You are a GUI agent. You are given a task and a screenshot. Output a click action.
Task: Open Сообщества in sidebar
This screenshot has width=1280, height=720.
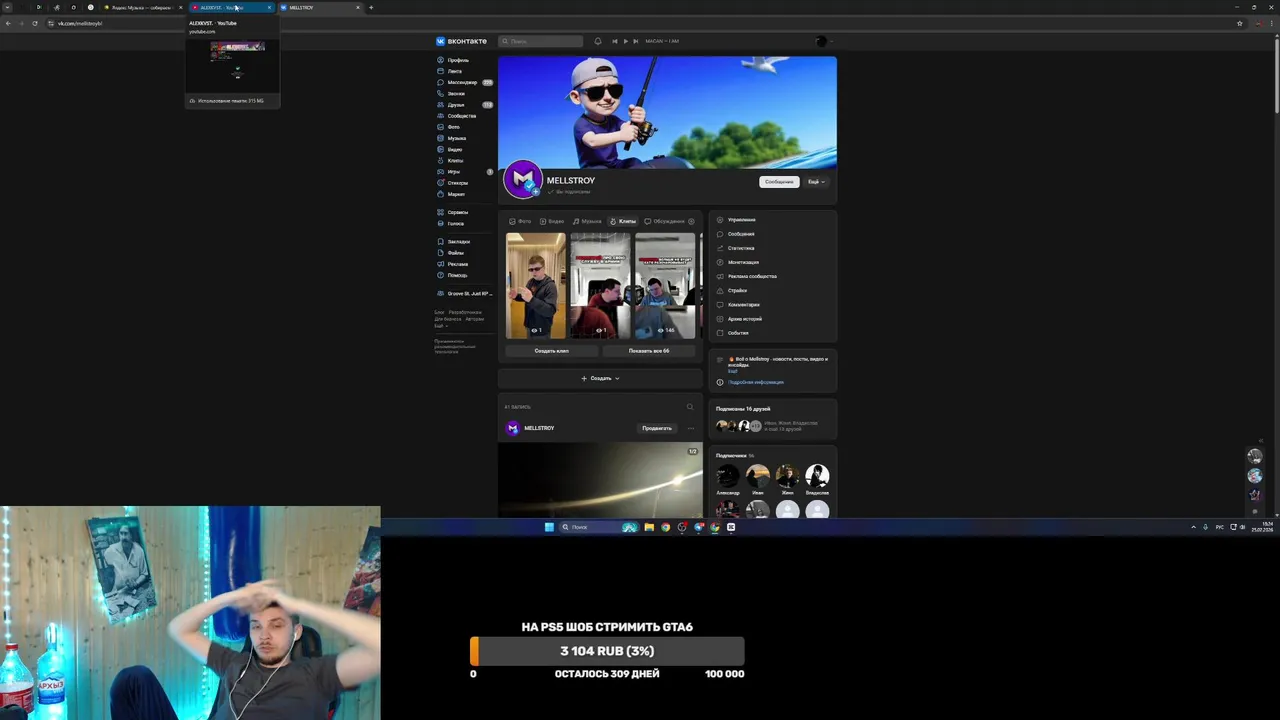pyautogui.click(x=458, y=116)
